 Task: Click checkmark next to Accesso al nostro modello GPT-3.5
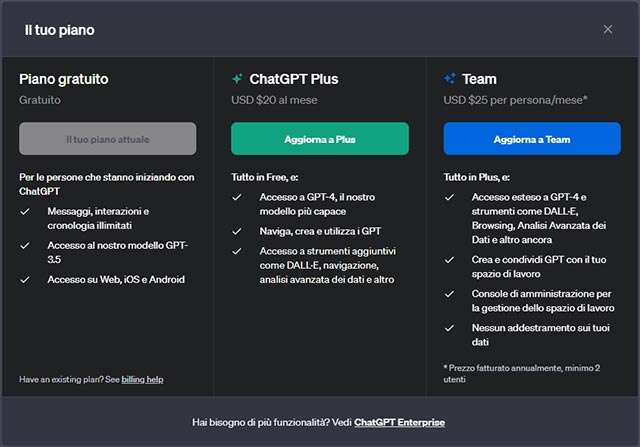25,245
